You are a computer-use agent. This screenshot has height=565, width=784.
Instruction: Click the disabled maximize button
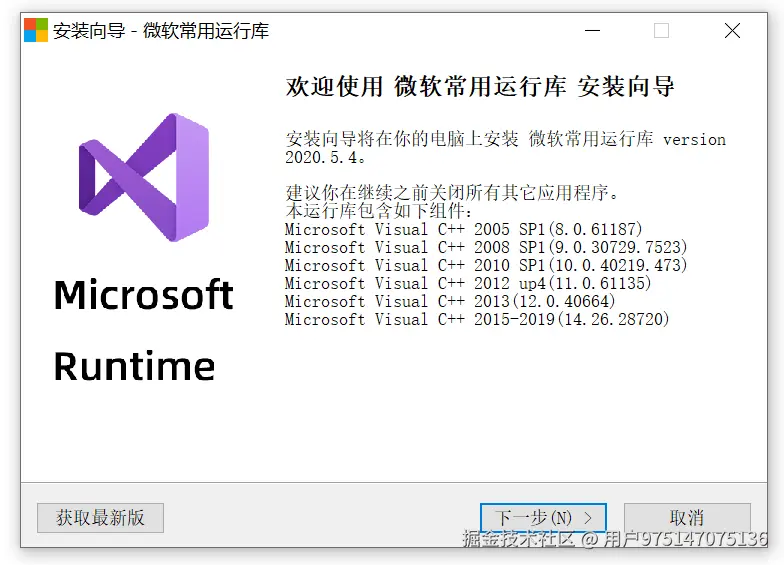pos(662,30)
